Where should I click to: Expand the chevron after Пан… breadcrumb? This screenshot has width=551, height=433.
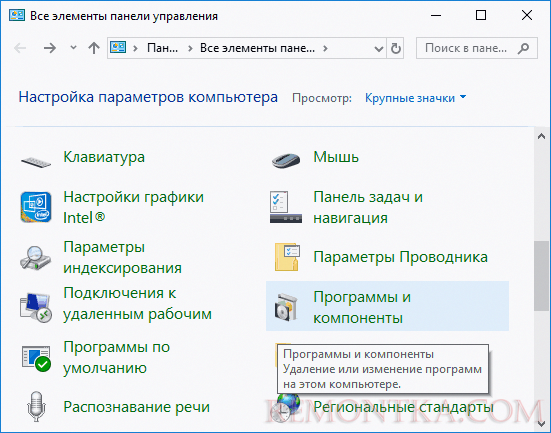click(190, 48)
